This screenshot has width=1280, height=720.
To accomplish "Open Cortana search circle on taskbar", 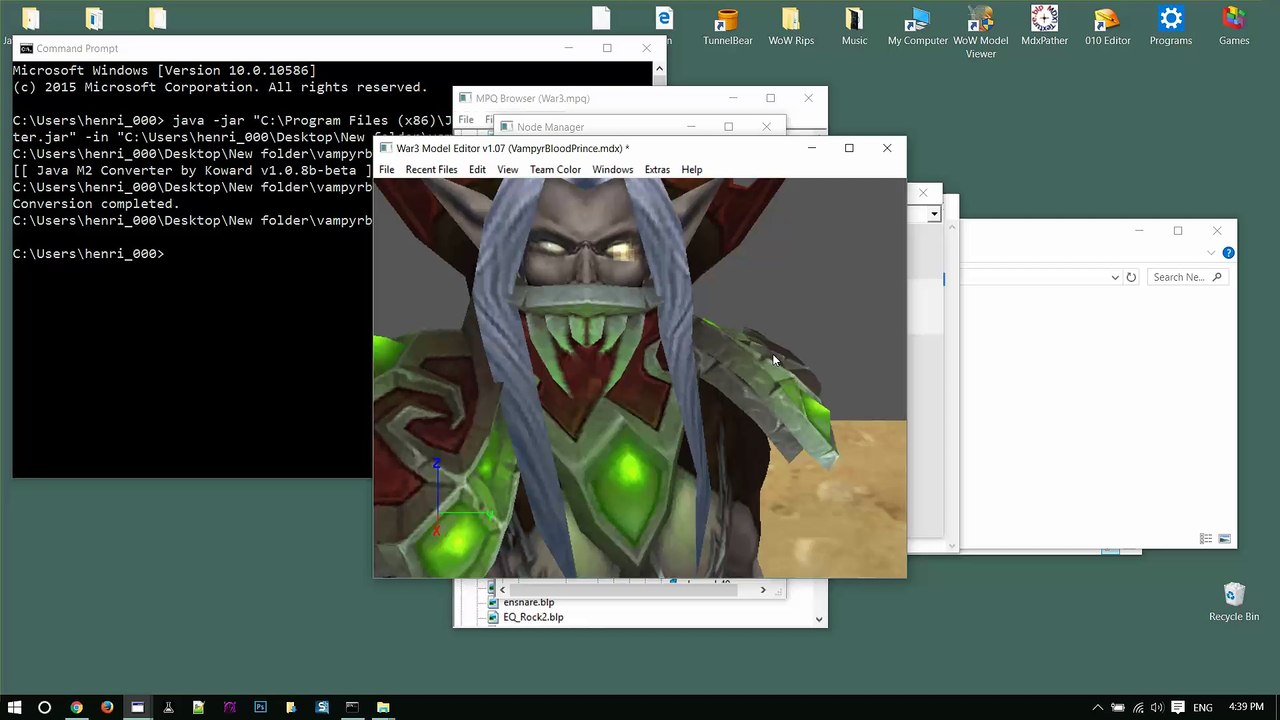I will point(44,707).
